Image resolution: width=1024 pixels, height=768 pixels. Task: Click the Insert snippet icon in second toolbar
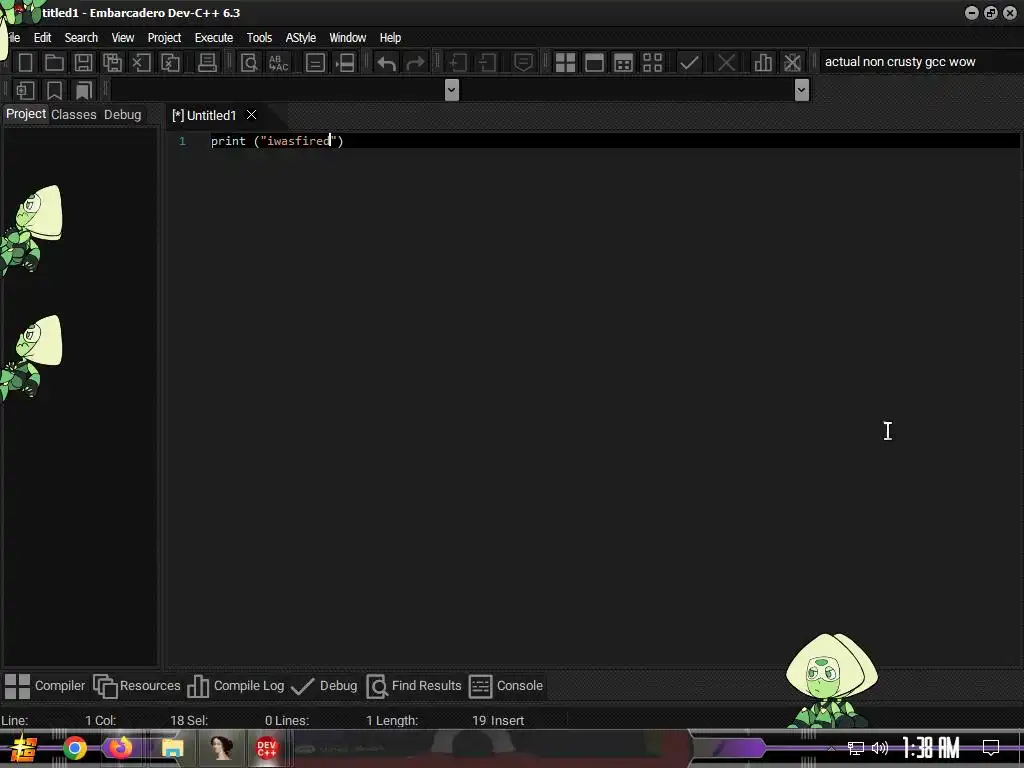pyautogui.click(x=25, y=90)
